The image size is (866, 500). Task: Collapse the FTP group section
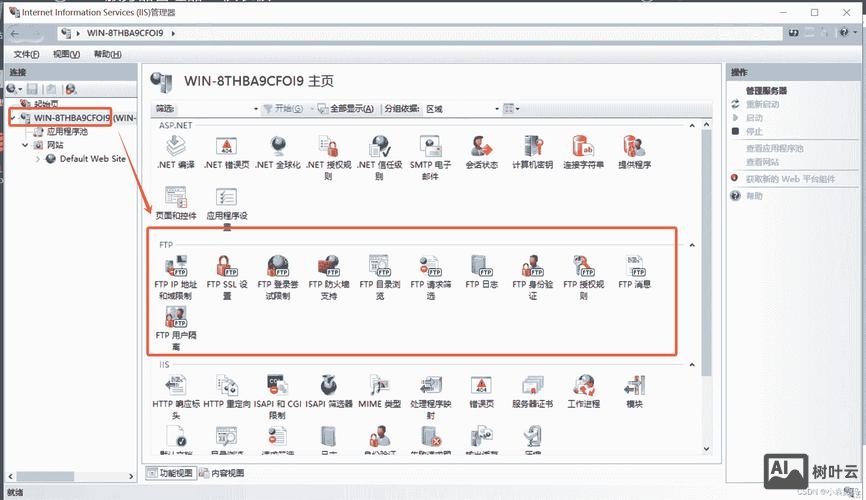[691, 245]
